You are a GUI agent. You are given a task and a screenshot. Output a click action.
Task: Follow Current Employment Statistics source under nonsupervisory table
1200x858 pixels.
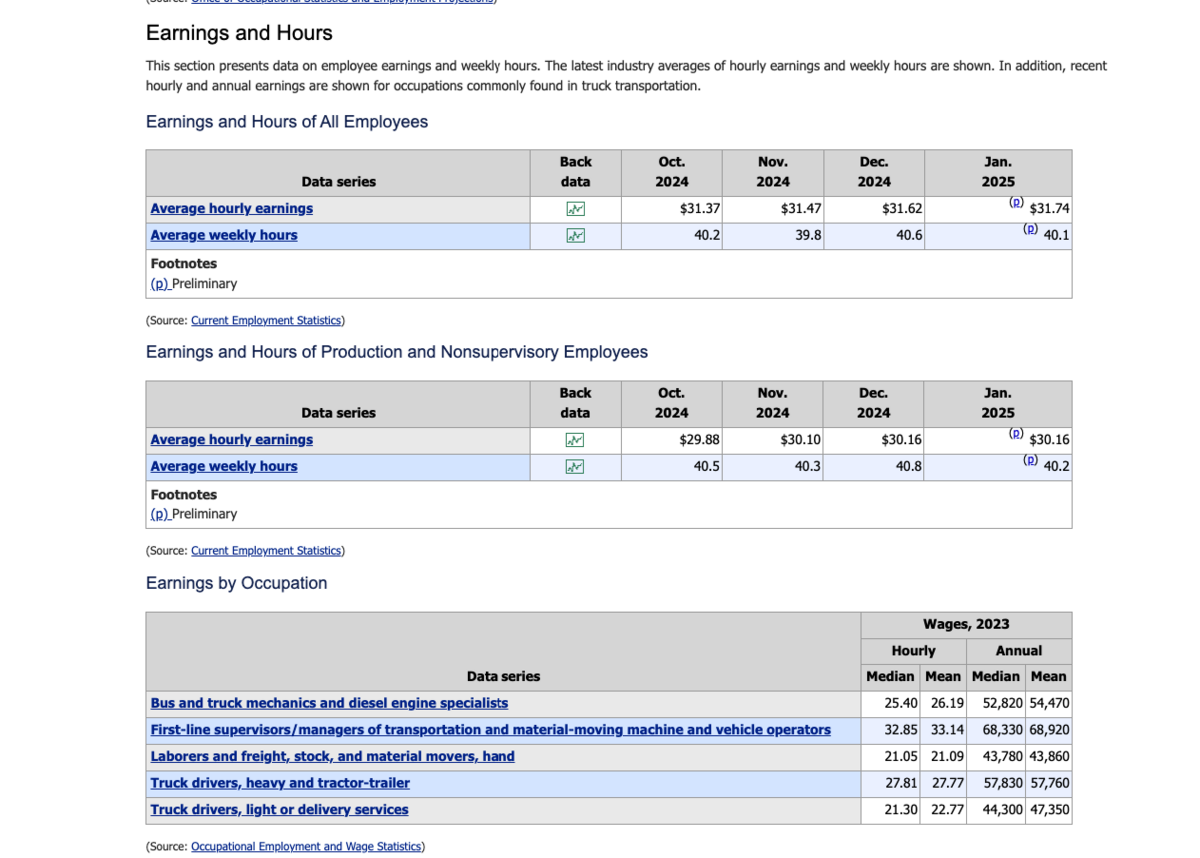[265, 551]
